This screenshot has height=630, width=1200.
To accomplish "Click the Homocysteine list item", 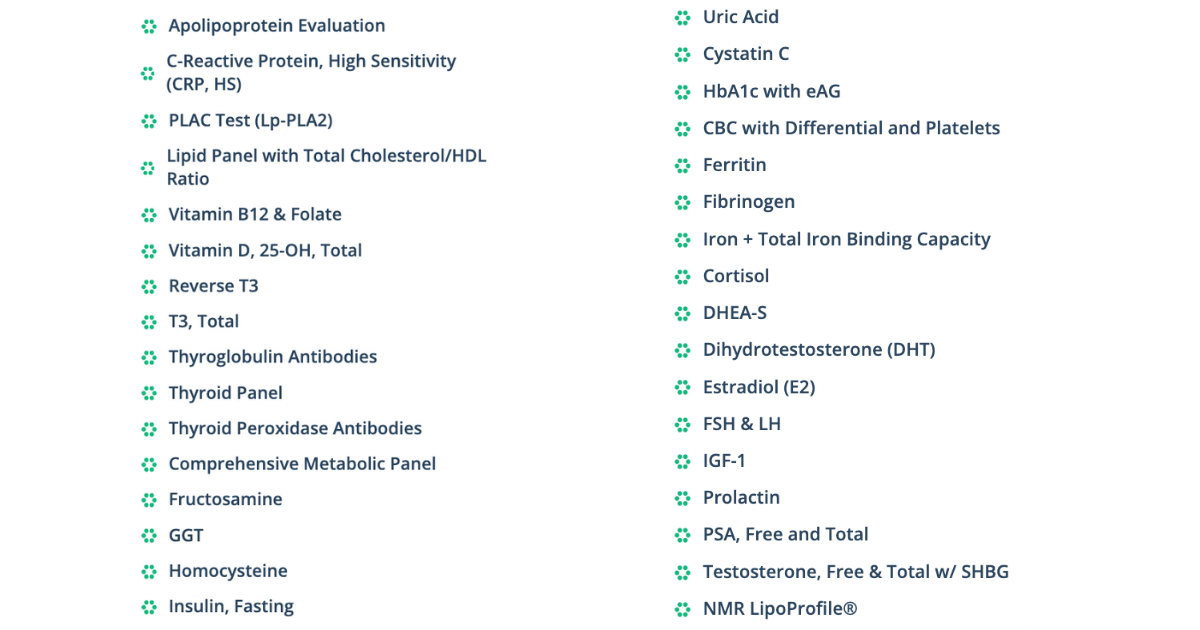I will point(228,572).
